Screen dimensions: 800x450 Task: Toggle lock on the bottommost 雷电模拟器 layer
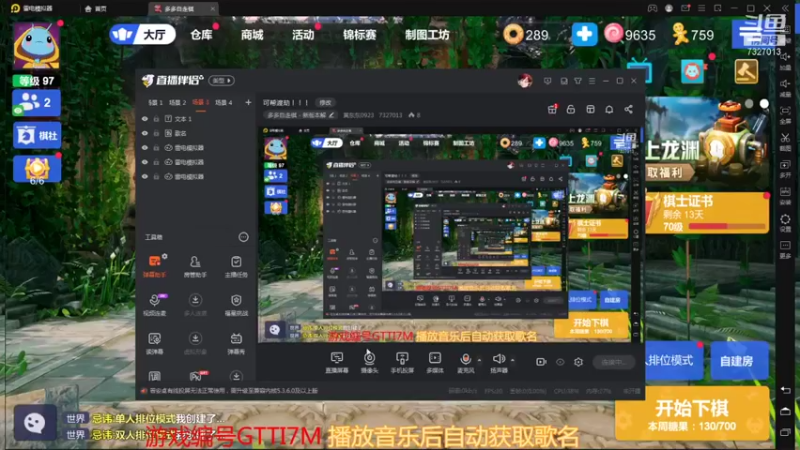[156, 177]
